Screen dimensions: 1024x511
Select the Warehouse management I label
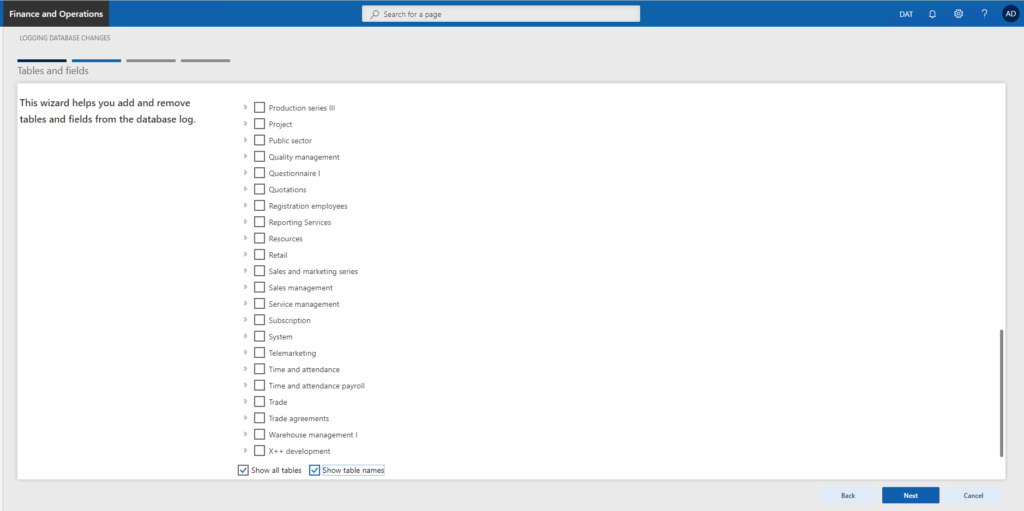313,435
